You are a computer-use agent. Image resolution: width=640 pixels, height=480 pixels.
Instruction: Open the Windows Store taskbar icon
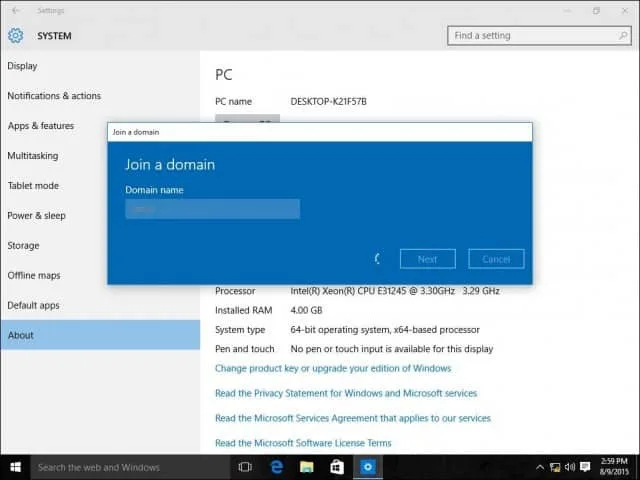pos(337,467)
